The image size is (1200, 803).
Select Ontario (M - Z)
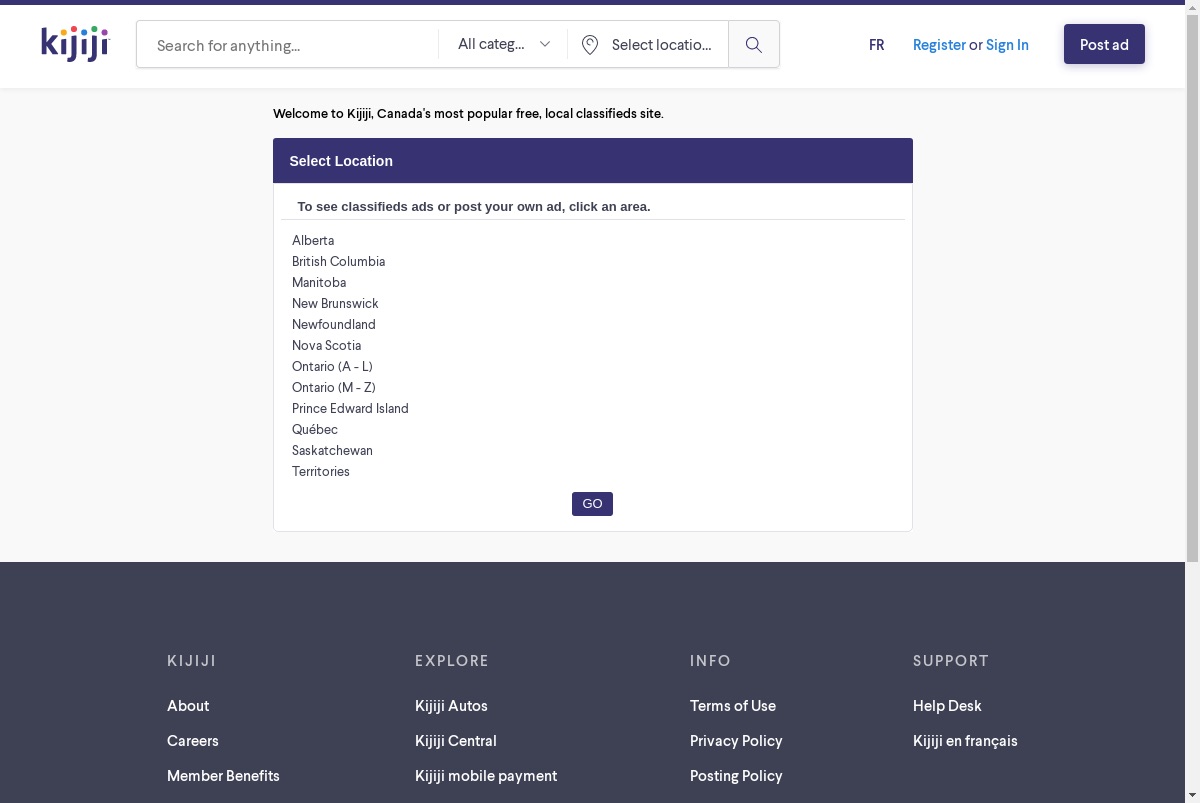(x=334, y=387)
